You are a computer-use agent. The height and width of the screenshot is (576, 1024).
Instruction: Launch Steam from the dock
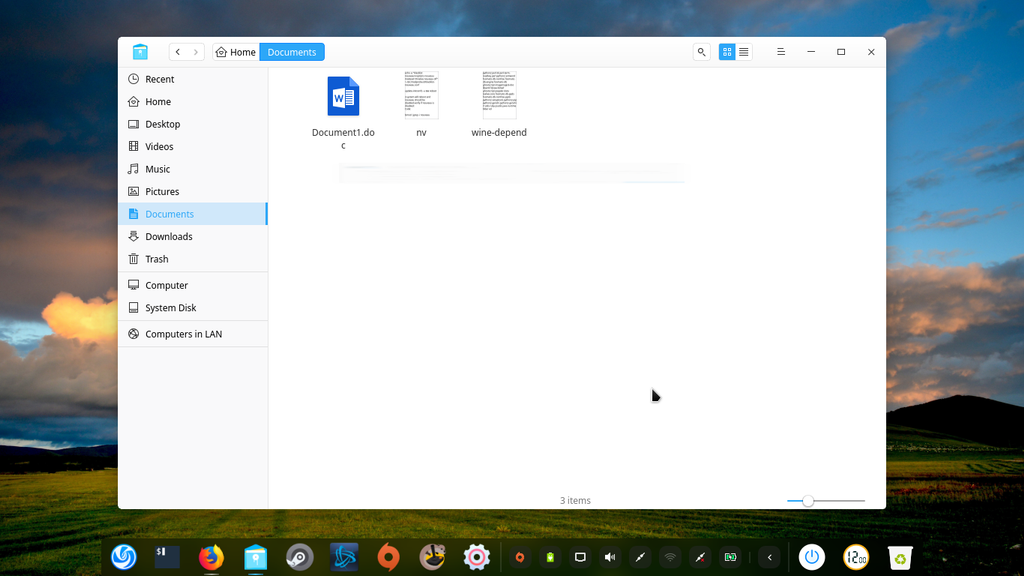click(x=300, y=557)
